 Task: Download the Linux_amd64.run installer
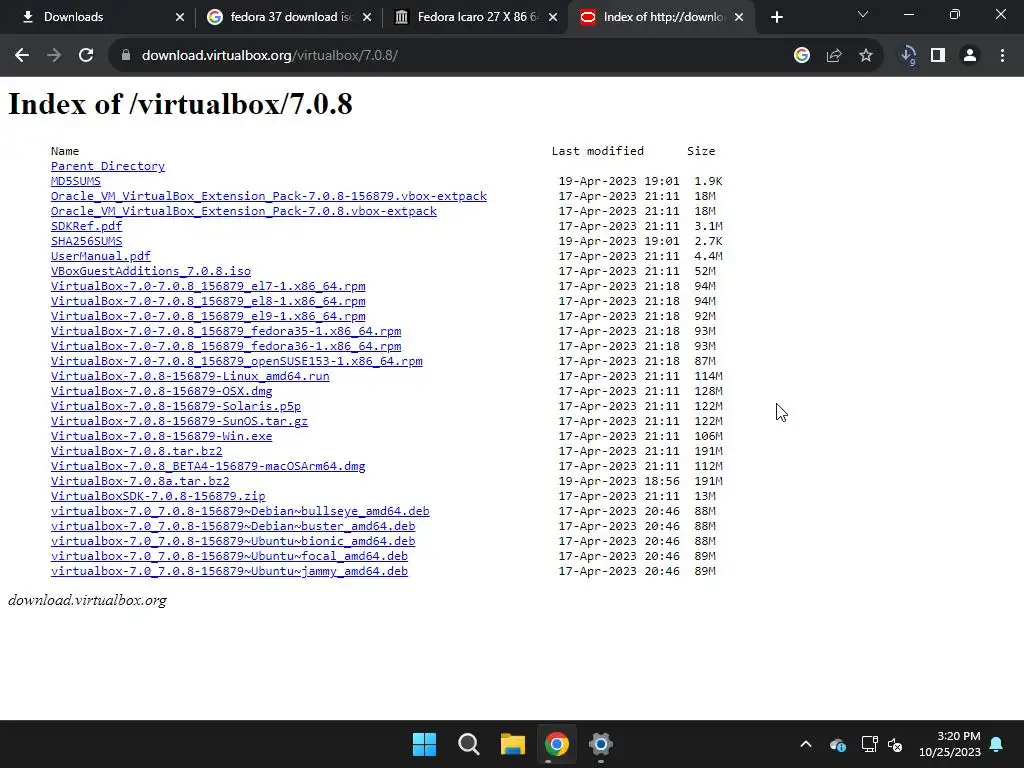(190, 376)
